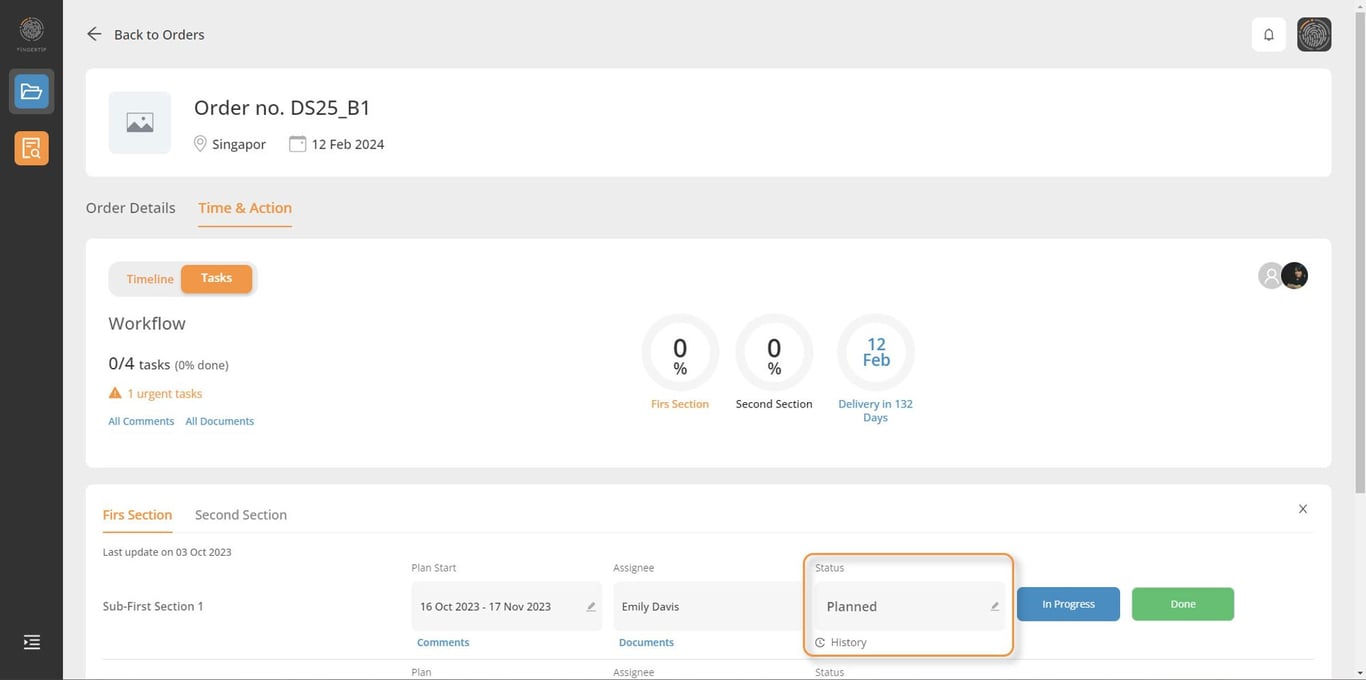This screenshot has height=680, width=1366.
Task: Click the pencil icon in Status field
Action: [x=994, y=607]
